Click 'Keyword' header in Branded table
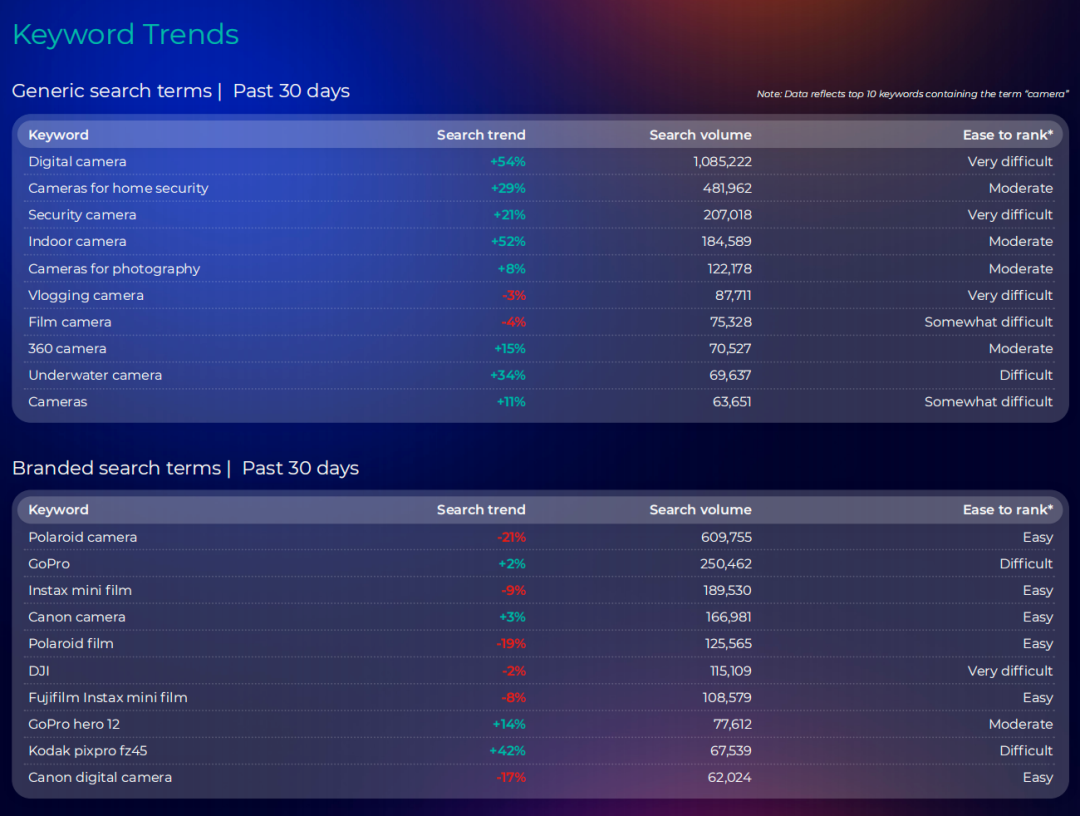The width and height of the screenshot is (1080, 816). (59, 510)
